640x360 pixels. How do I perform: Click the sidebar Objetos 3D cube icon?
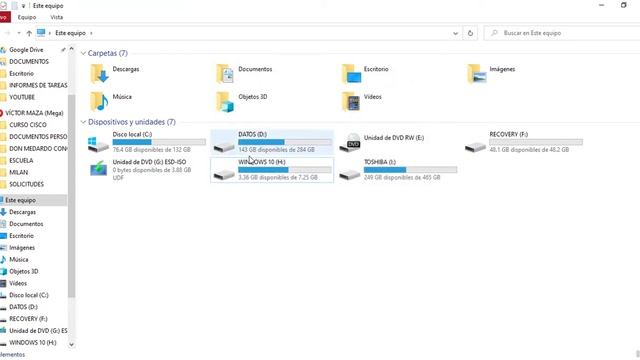point(3,271)
